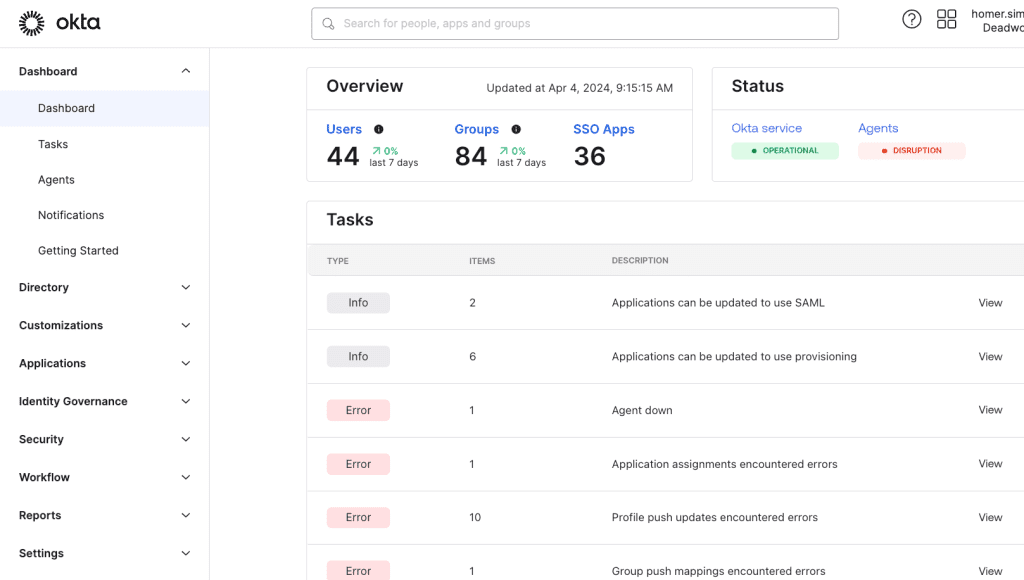
Task: Click 'Profile push updates encountered errors' text
Action: (x=714, y=517)
